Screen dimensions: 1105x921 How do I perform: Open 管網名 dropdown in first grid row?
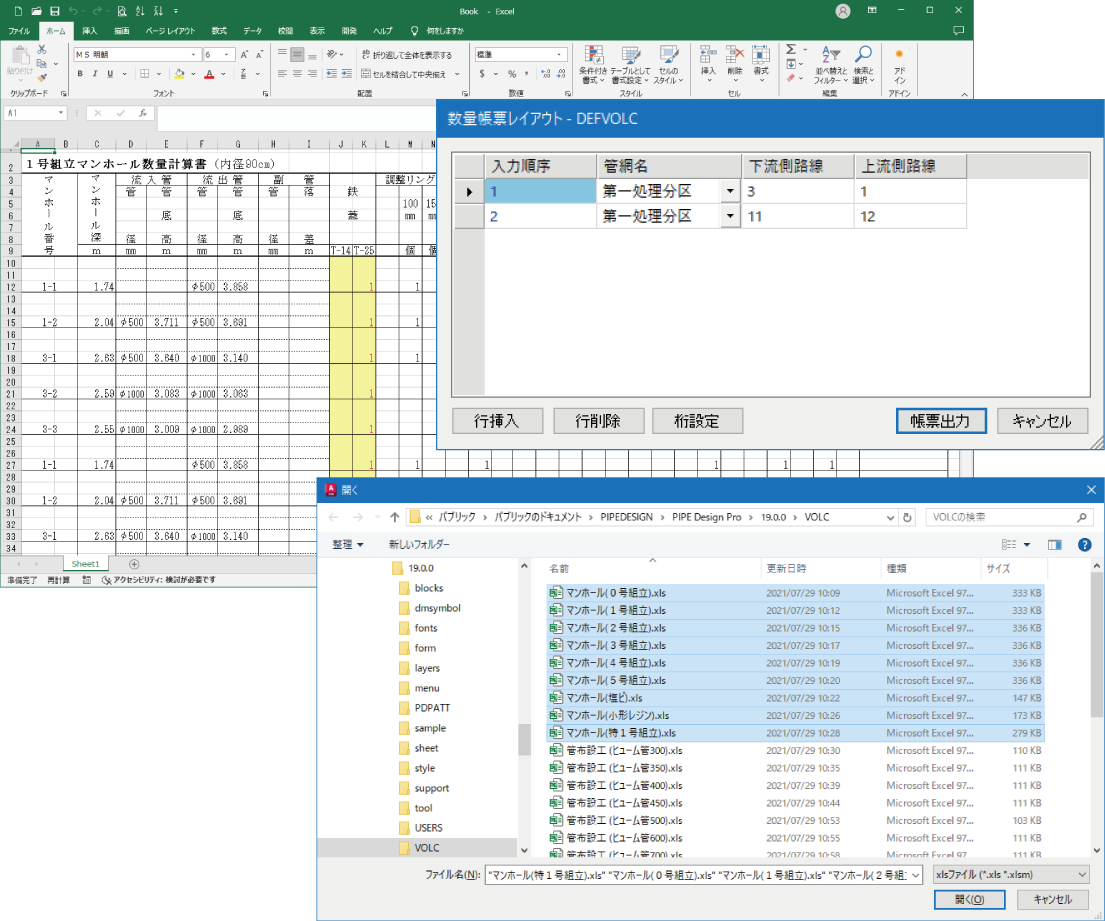(731, 191)
